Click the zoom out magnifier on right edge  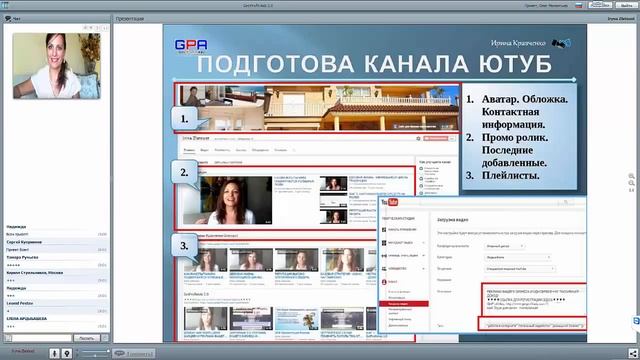click(631, 184)
